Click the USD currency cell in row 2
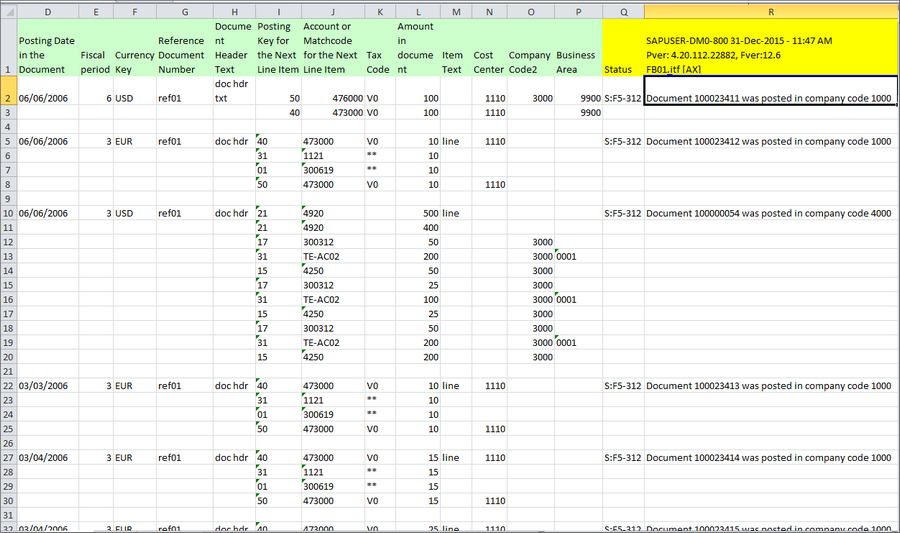Viewport: 900px width, 533px height. [x=134, y=99]
